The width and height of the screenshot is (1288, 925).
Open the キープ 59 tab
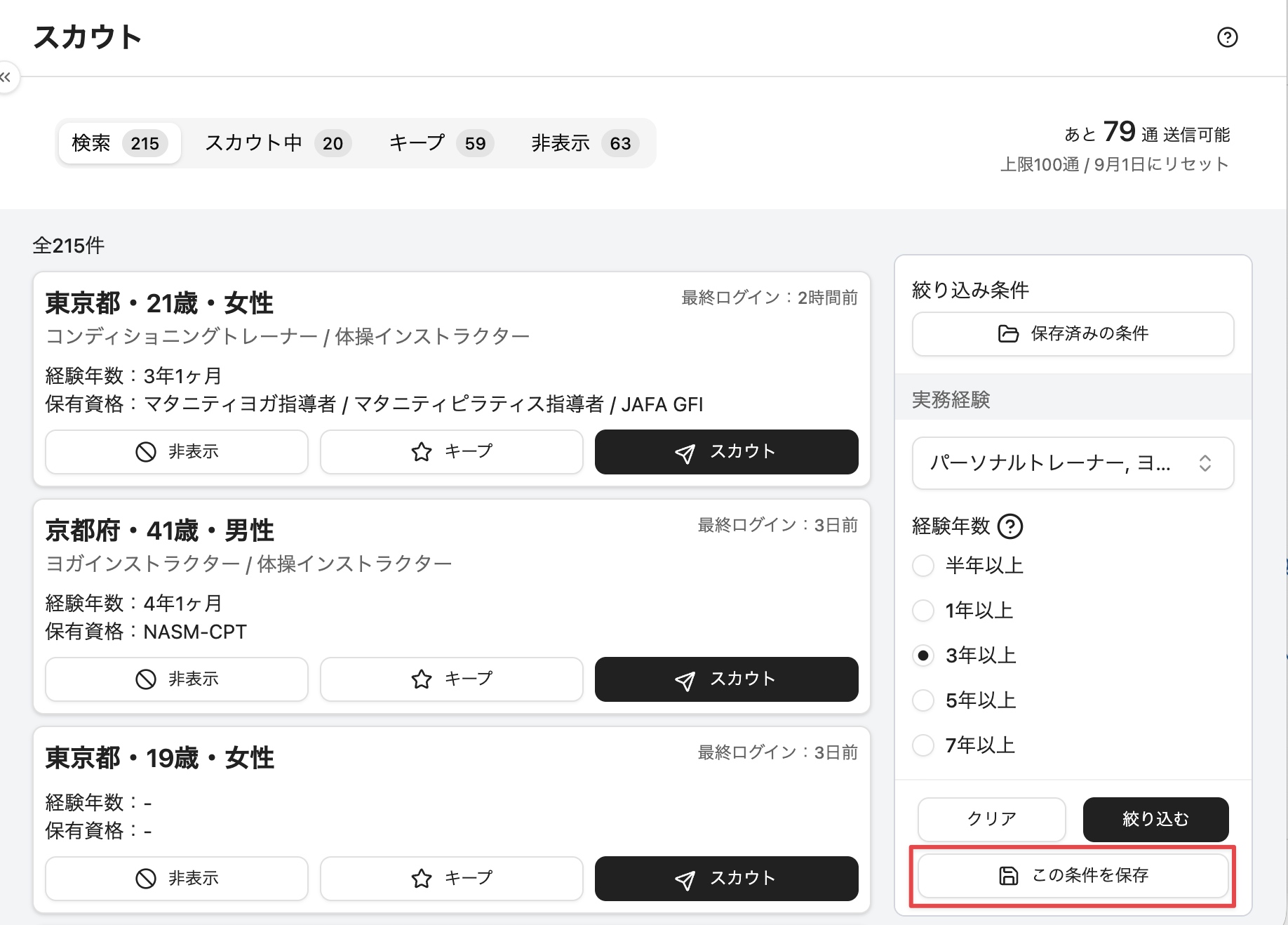coord(442,143)
